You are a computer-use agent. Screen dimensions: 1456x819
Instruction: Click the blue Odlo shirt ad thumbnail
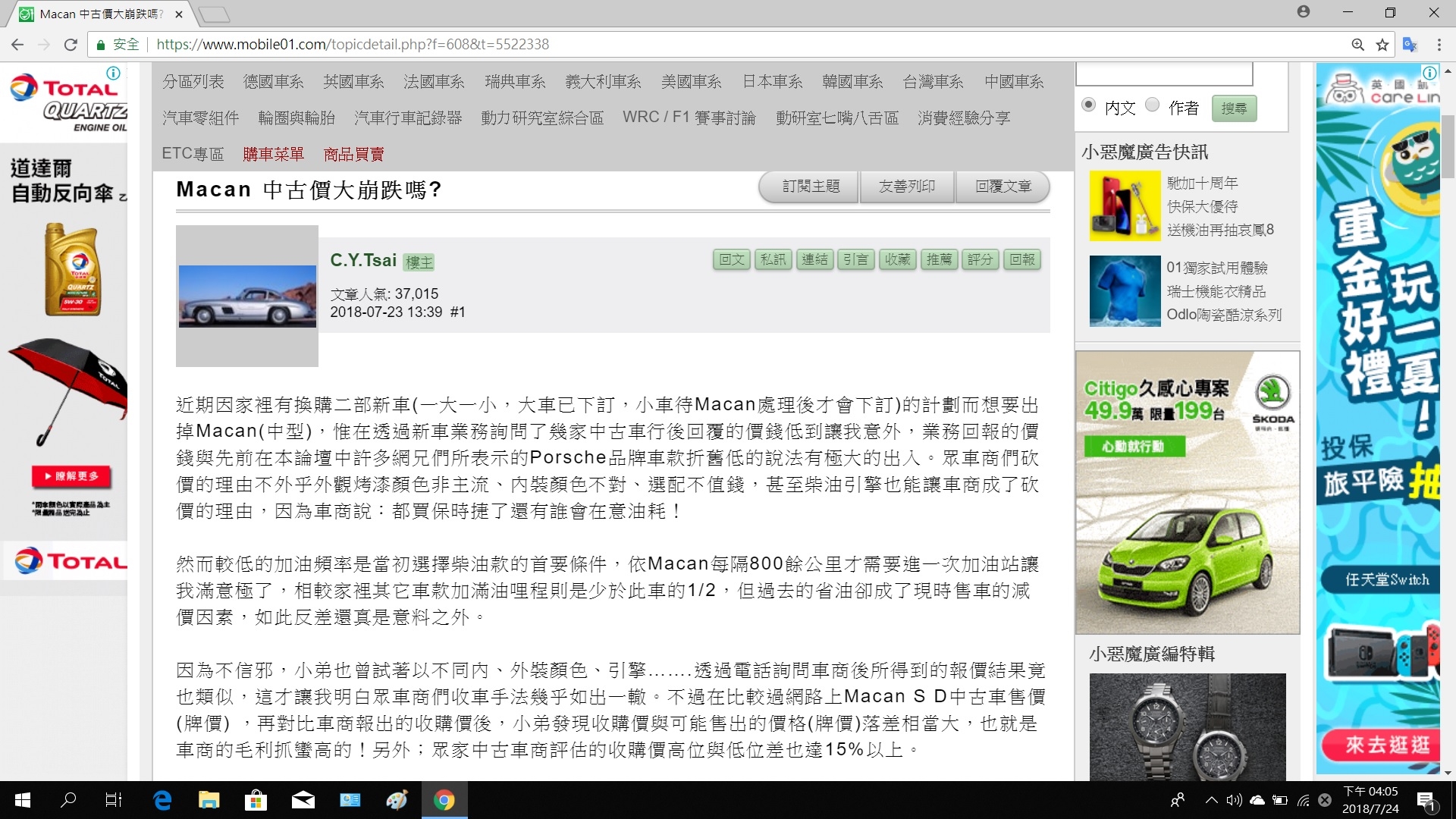coord(1125,291)
